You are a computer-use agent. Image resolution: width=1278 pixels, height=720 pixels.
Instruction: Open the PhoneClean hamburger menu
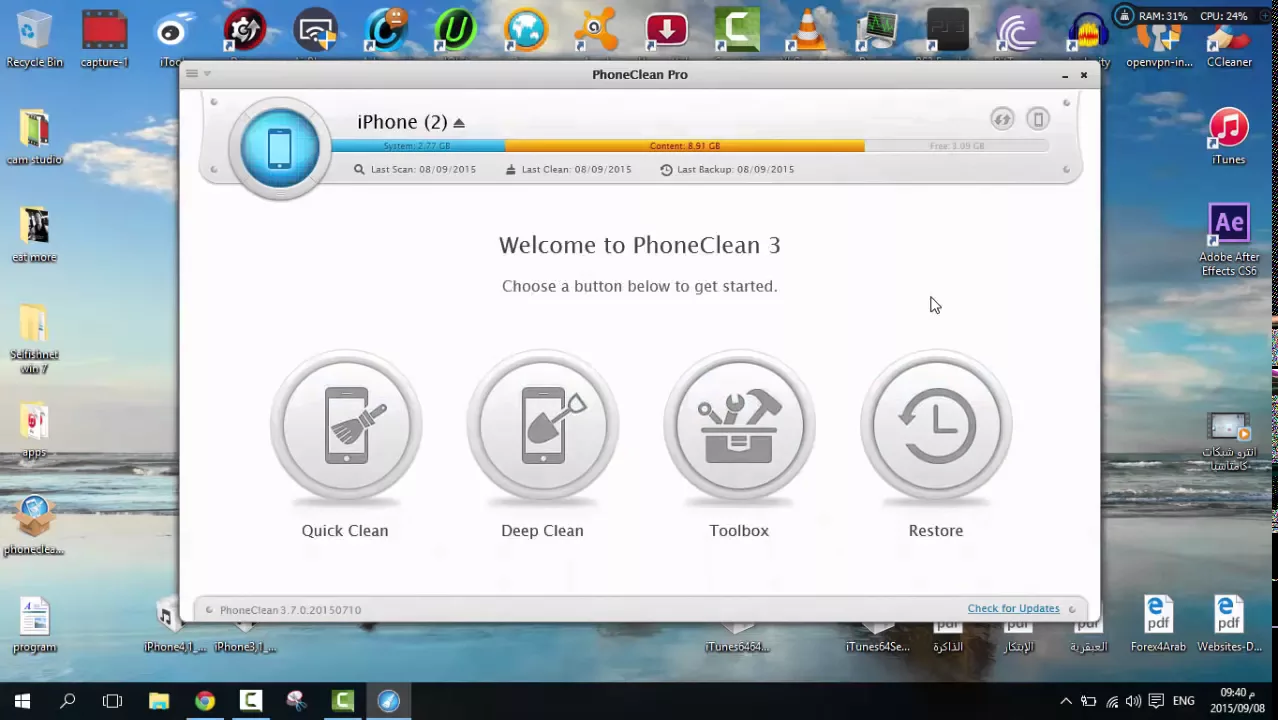click(192, 74)
